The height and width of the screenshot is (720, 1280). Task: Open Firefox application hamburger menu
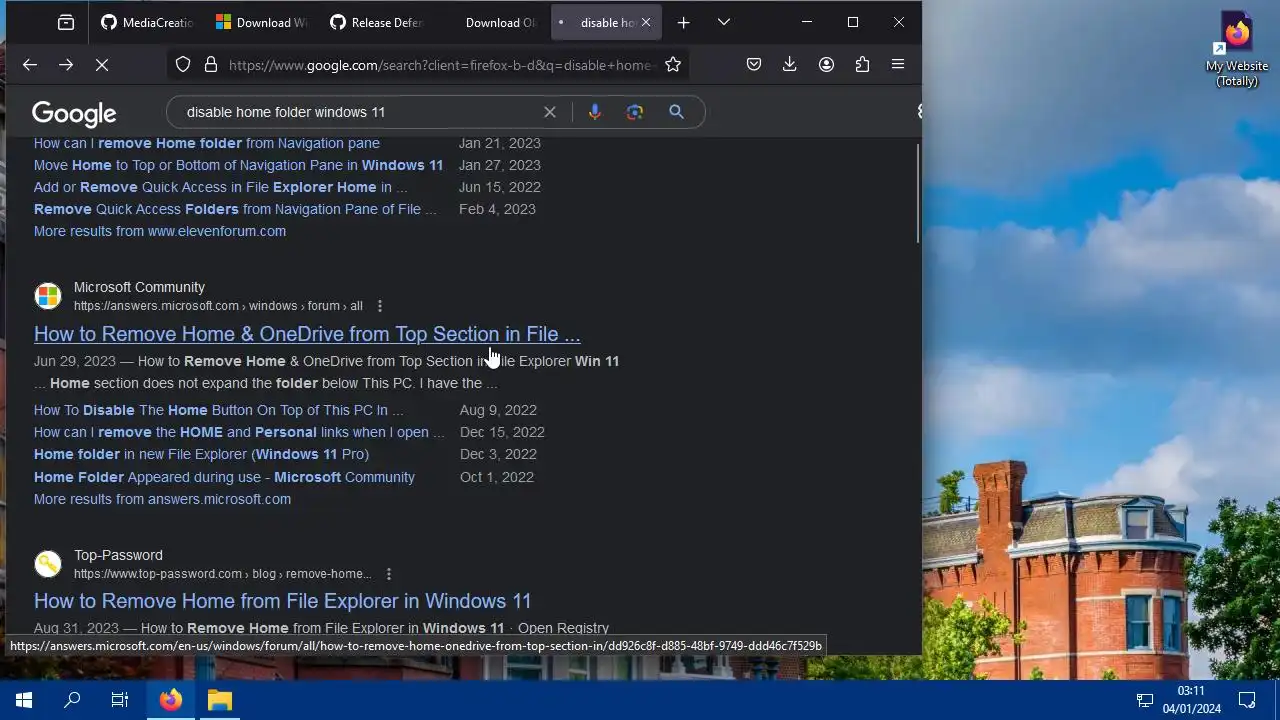coord(898,65)
